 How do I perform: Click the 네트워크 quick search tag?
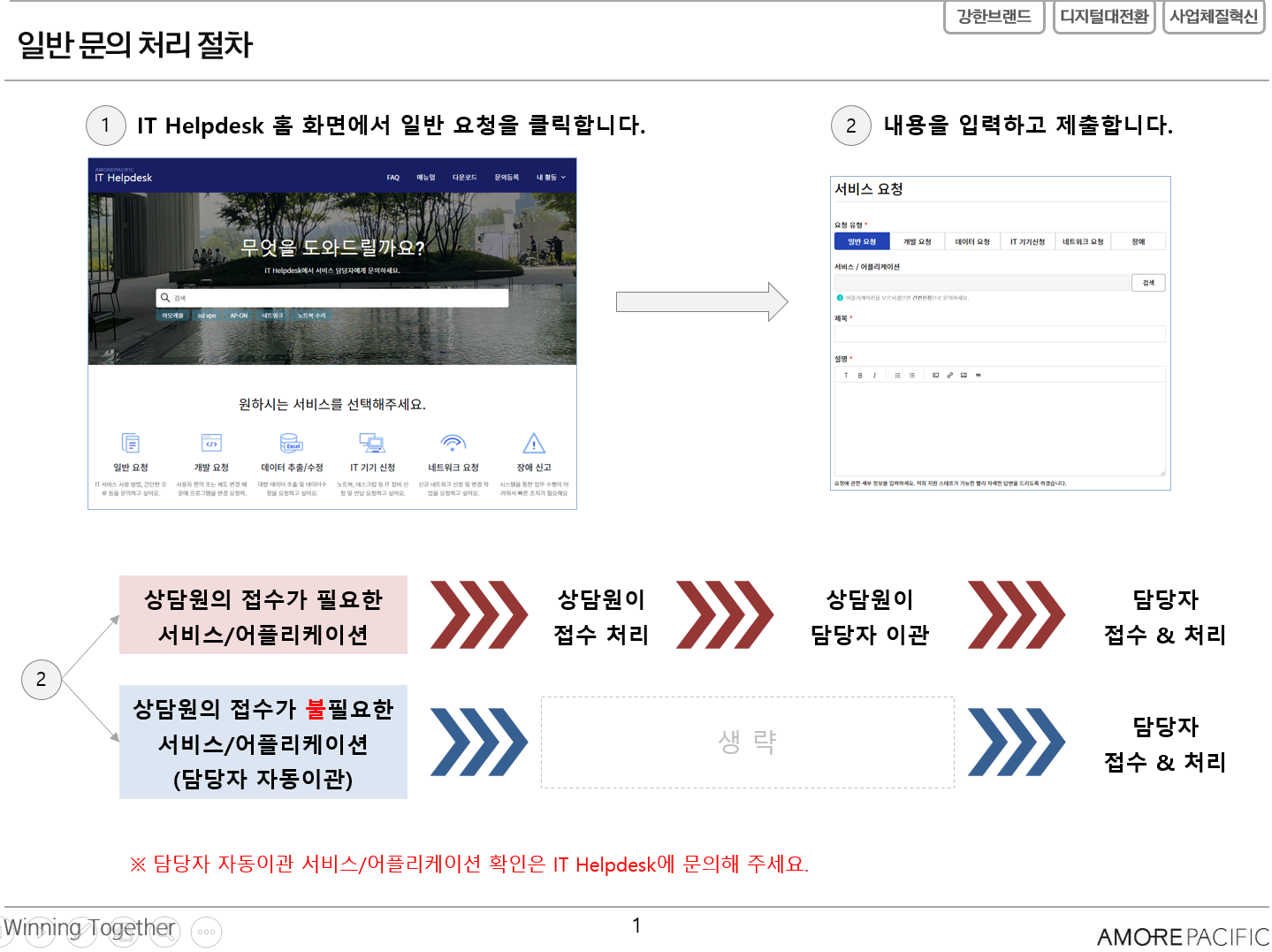pos(272,316)
